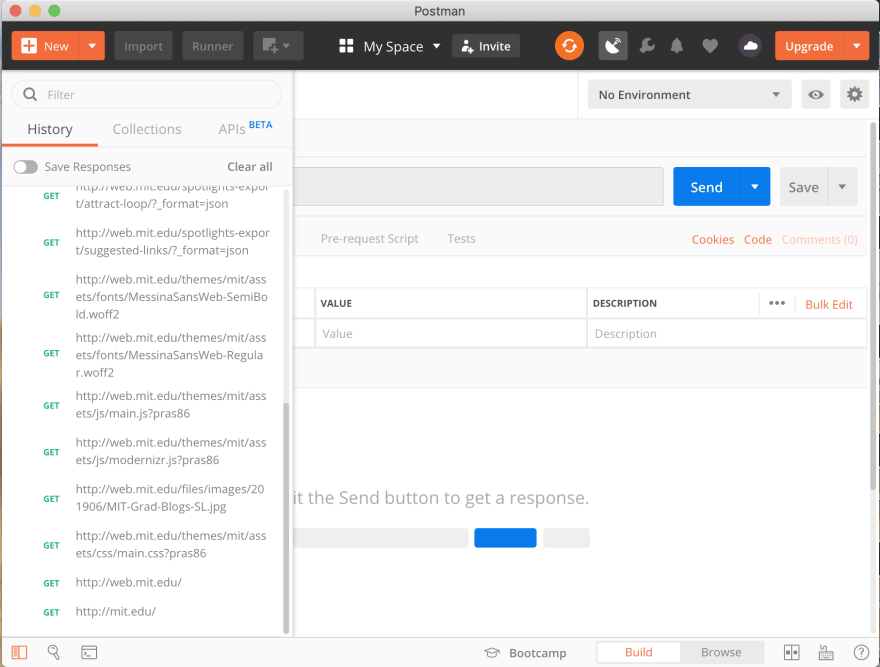Click the heart icon in header
Image resolution: width=880 pixels, height=667 pixels.
(710, 46)
